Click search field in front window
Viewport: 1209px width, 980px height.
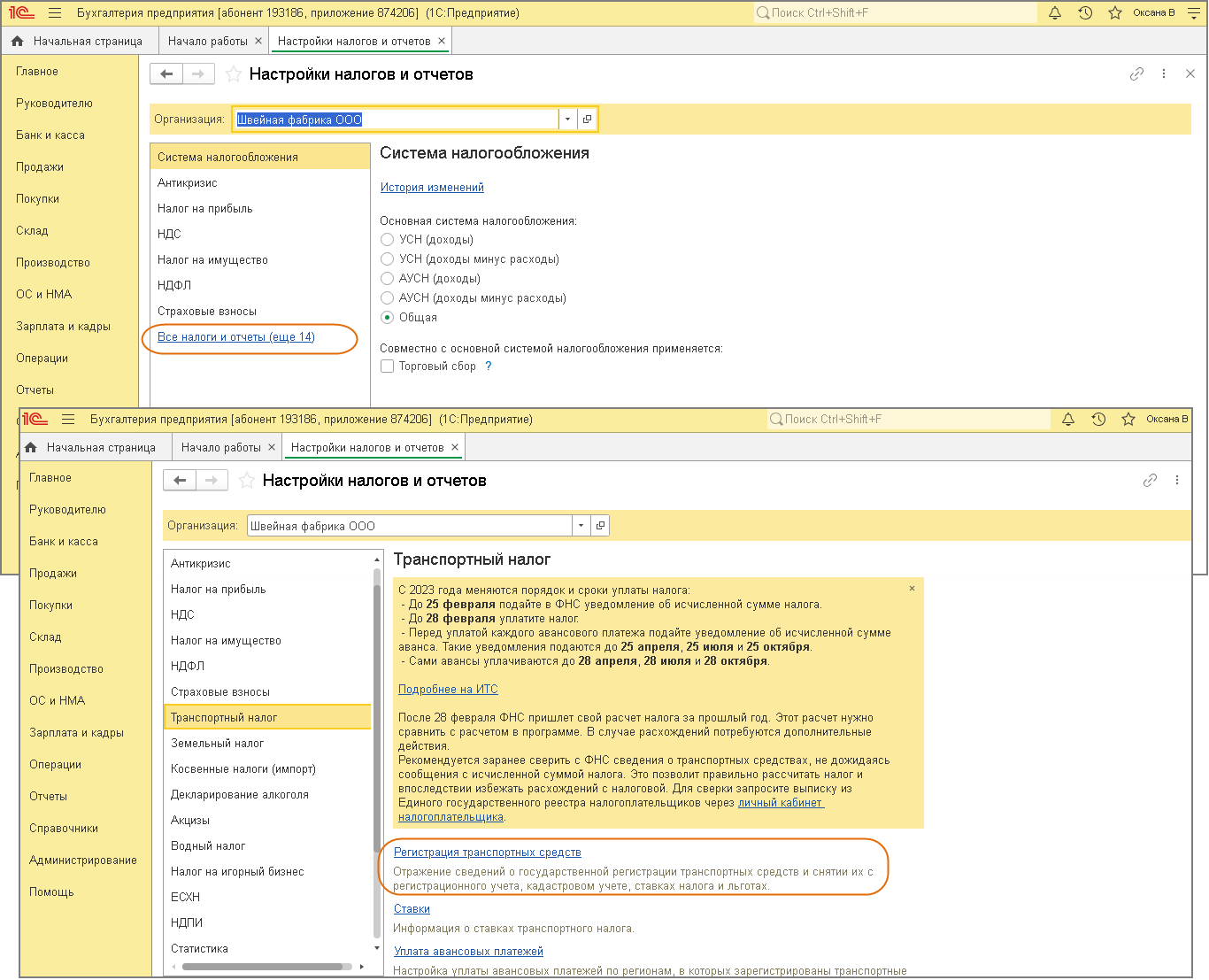tap(909, 420)
